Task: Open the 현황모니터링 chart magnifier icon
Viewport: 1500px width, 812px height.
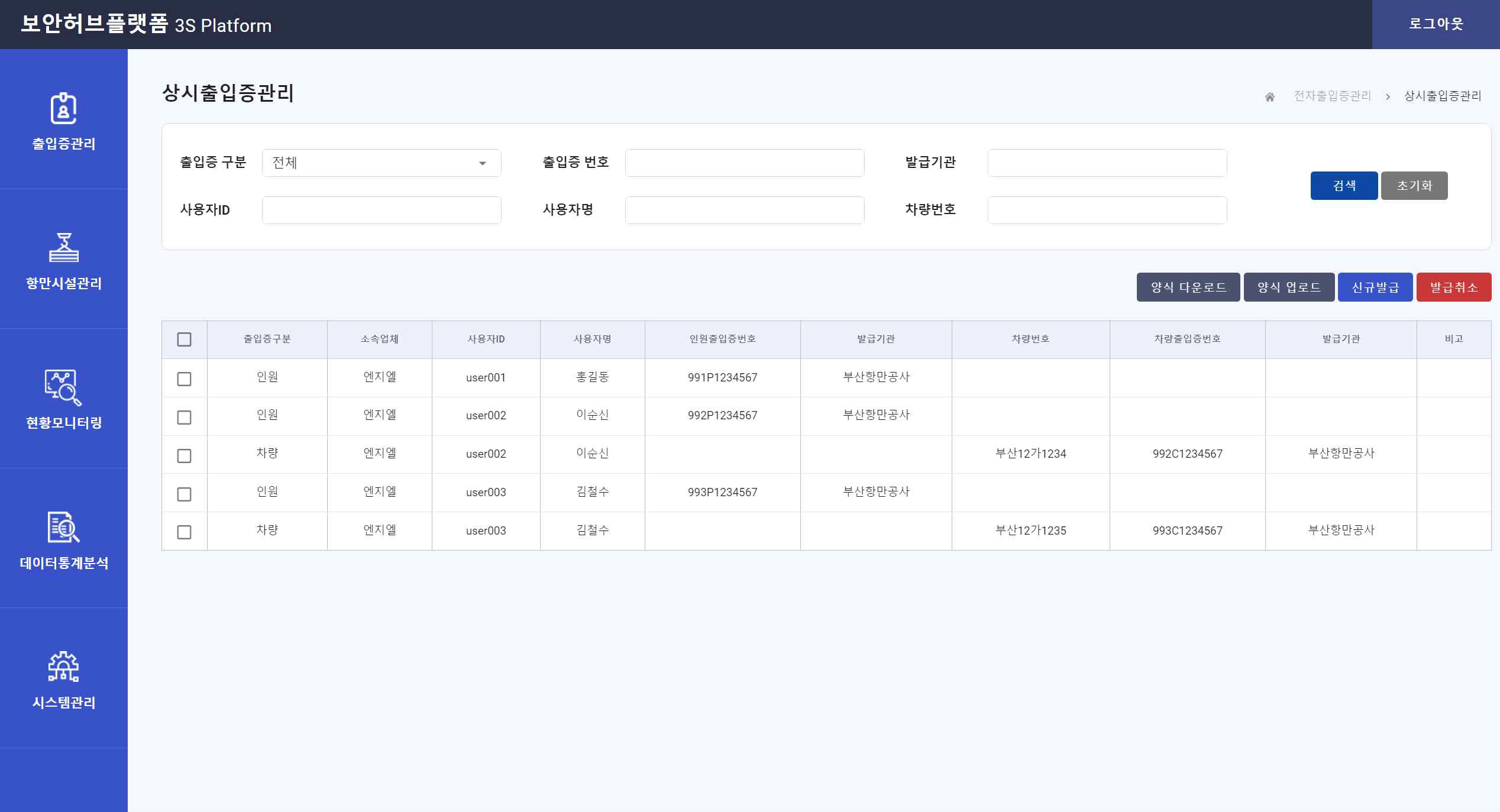Action: (x=63, y=387)
